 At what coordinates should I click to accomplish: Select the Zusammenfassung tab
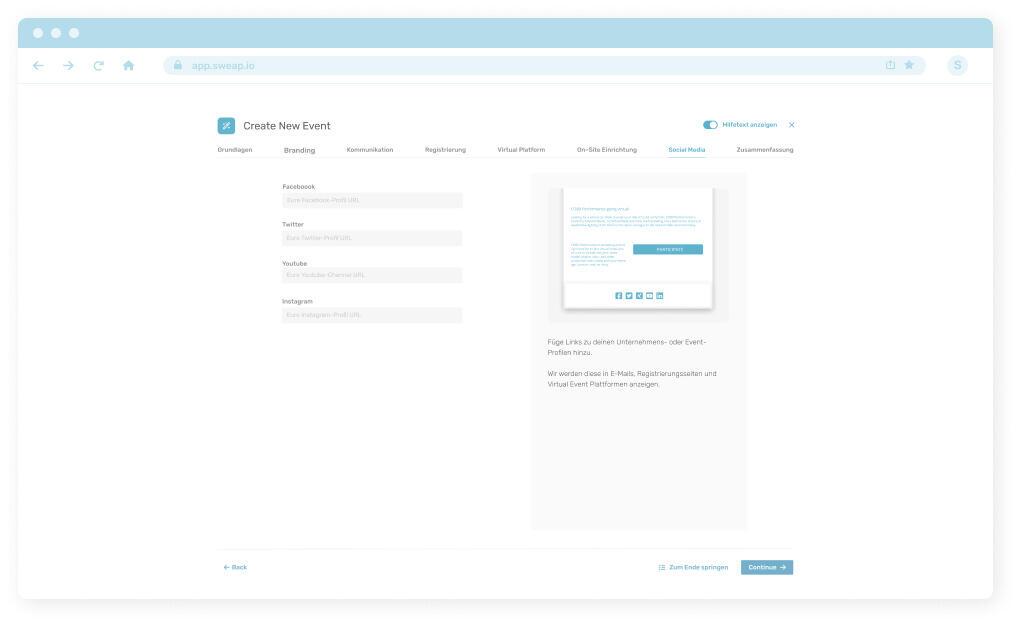click(764, 150)
